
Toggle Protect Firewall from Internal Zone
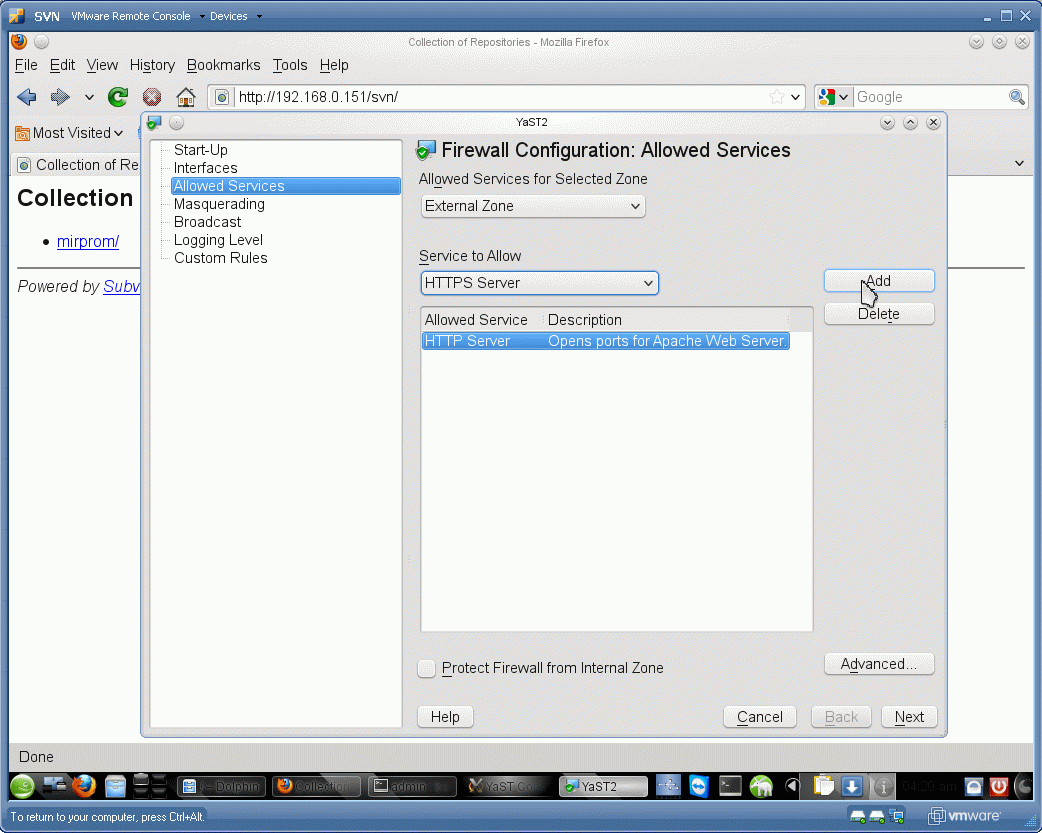click(427, 668)
